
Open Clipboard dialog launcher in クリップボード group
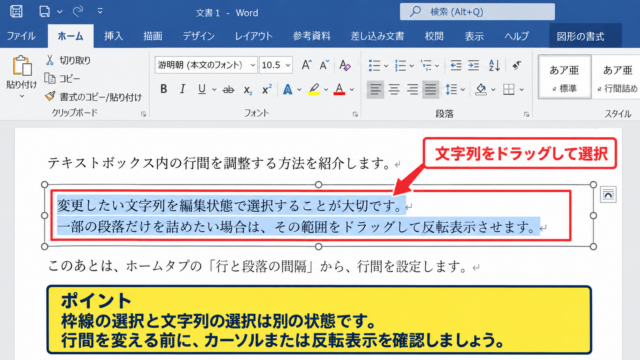click(x=143, y=114)
